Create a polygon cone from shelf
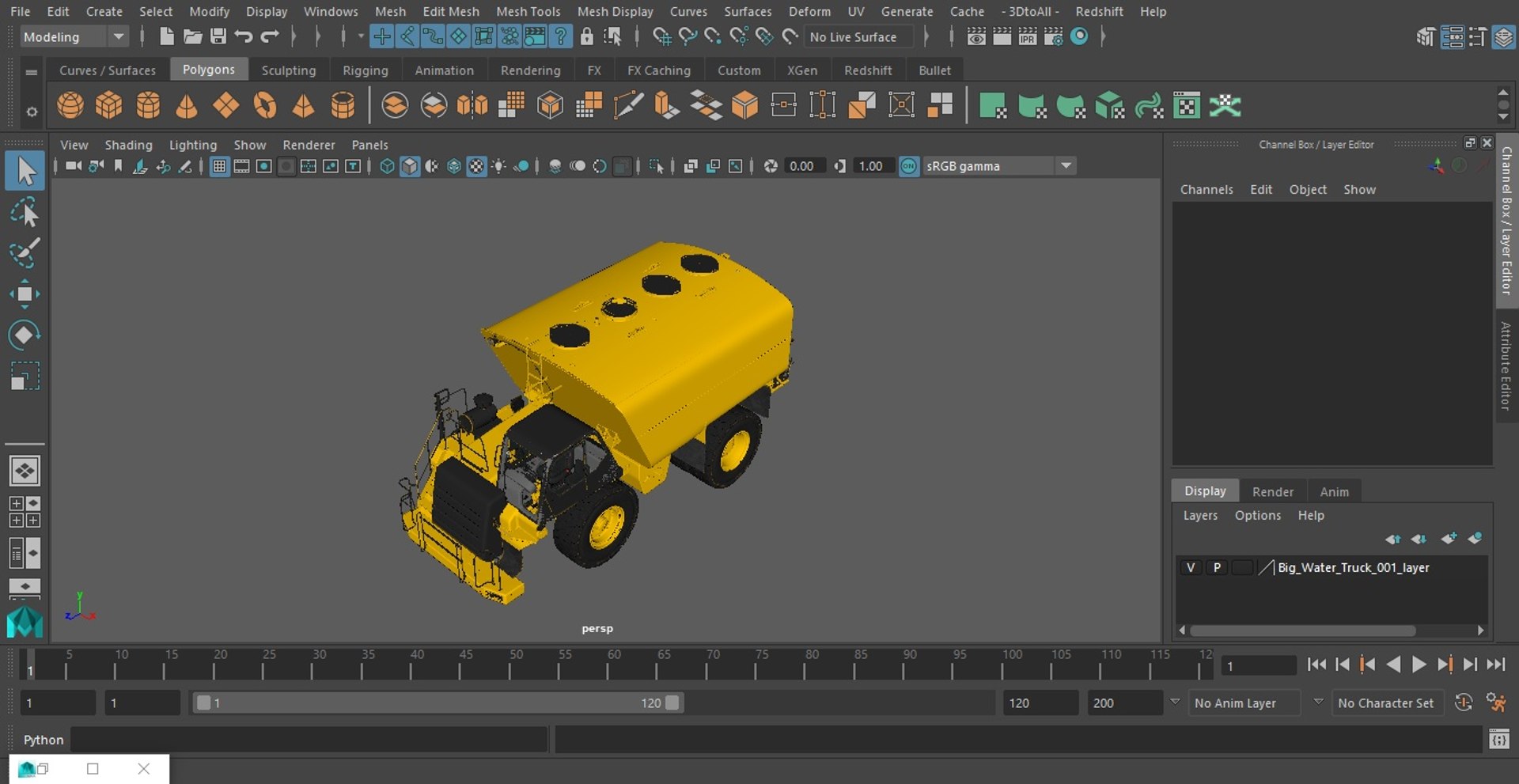This screenshot has width=1519, height=784. tap(187, 105)
